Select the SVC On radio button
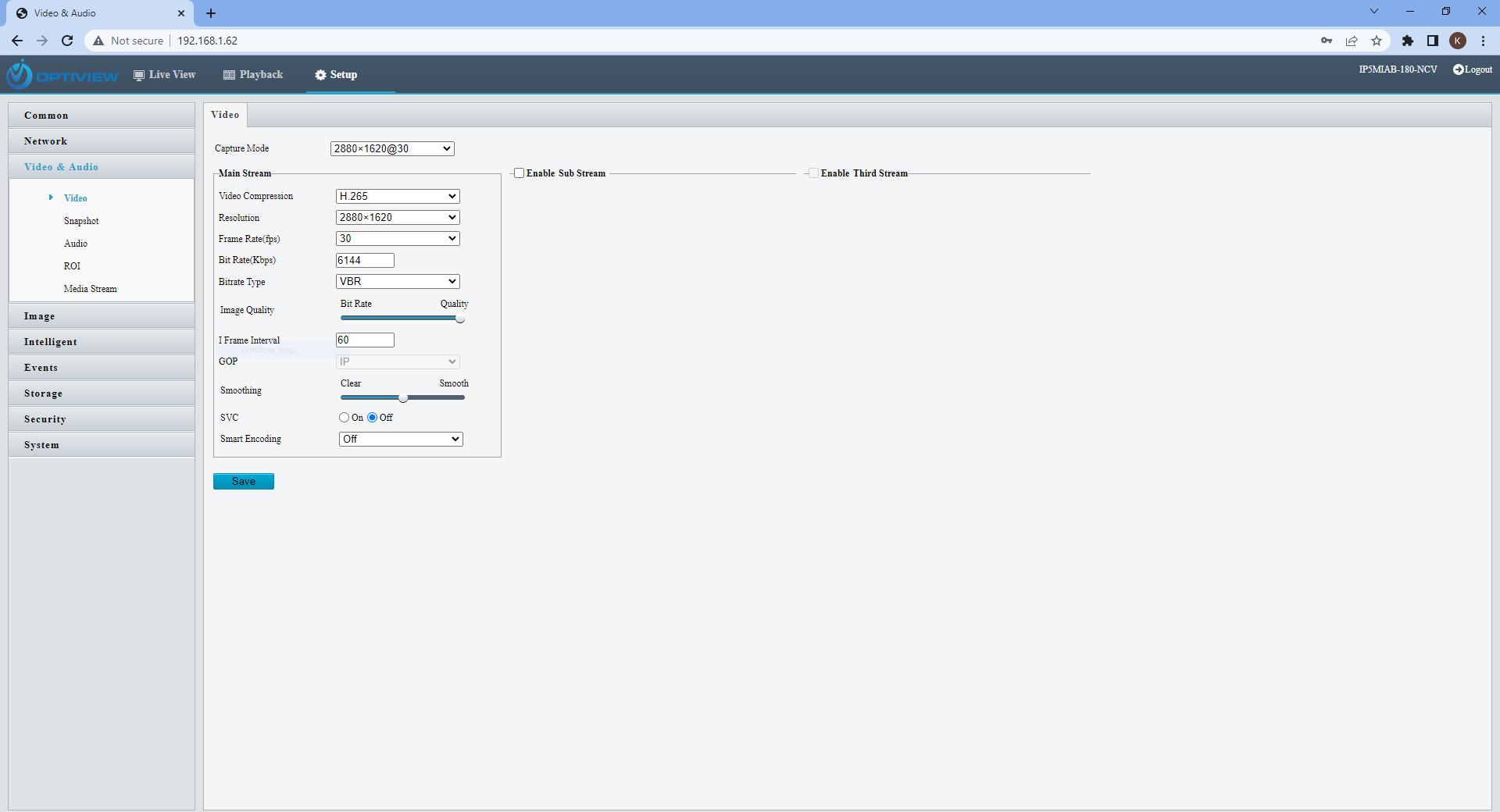 [344, 418]
